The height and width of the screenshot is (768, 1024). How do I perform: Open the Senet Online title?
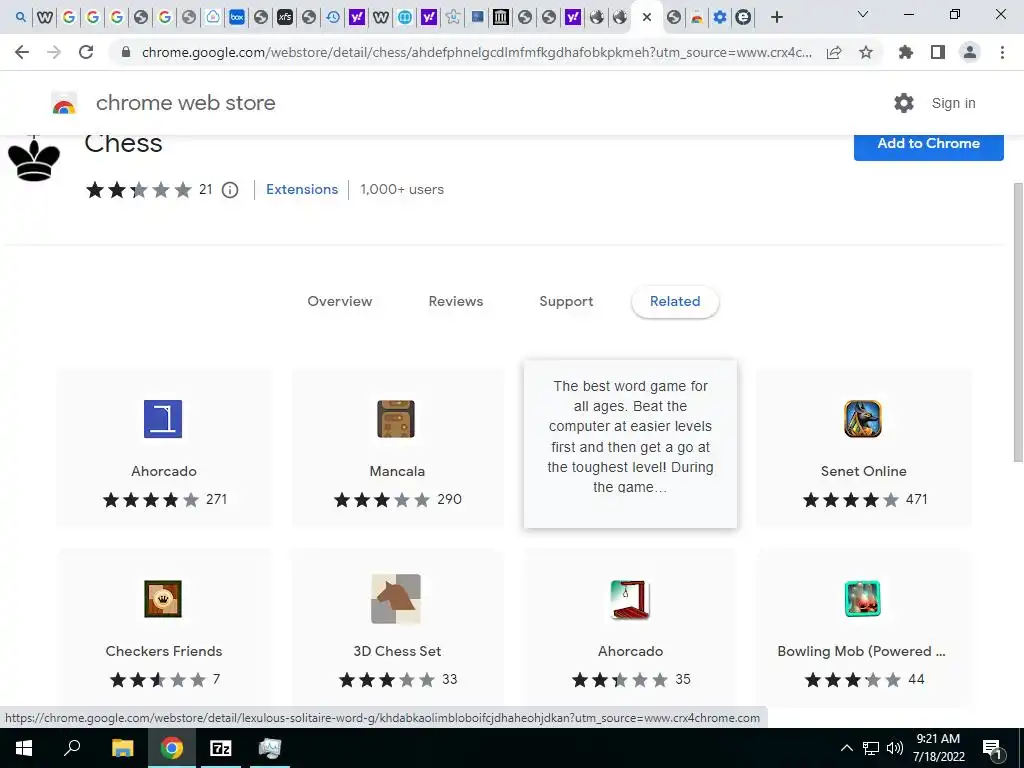pyautogui.click(x=863, y=472)
